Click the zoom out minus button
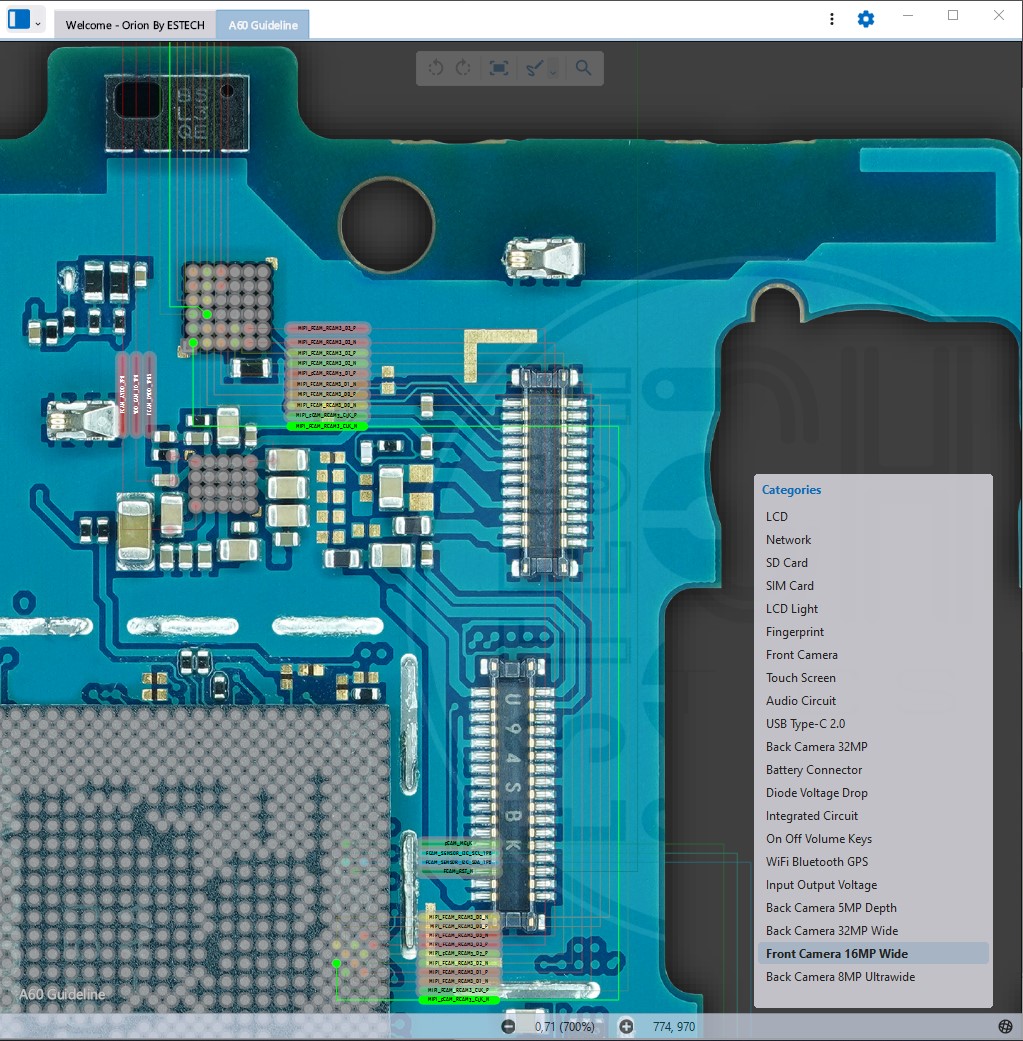 (508, 1026)
